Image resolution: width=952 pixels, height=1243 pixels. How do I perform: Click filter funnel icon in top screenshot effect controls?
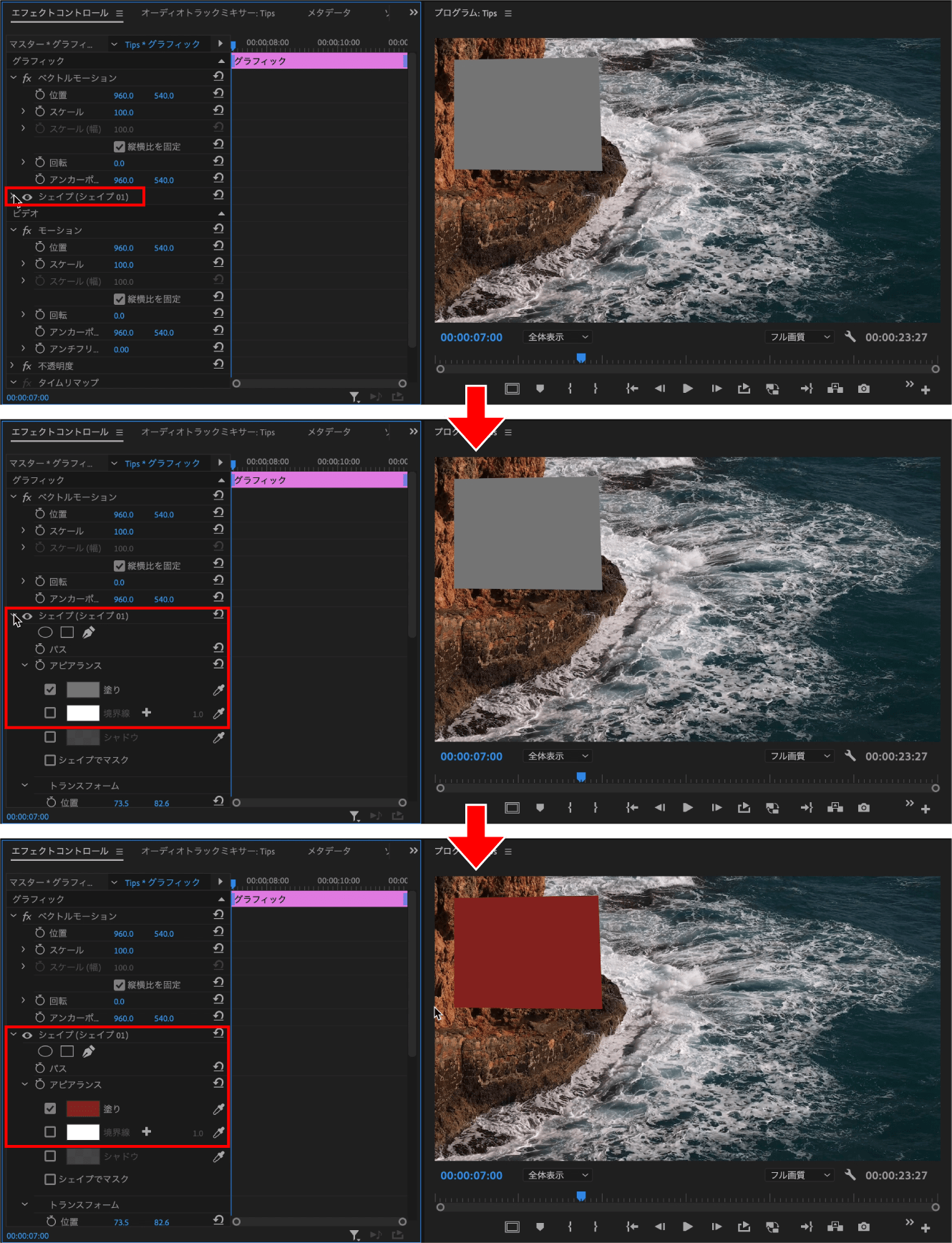[354, 396]
